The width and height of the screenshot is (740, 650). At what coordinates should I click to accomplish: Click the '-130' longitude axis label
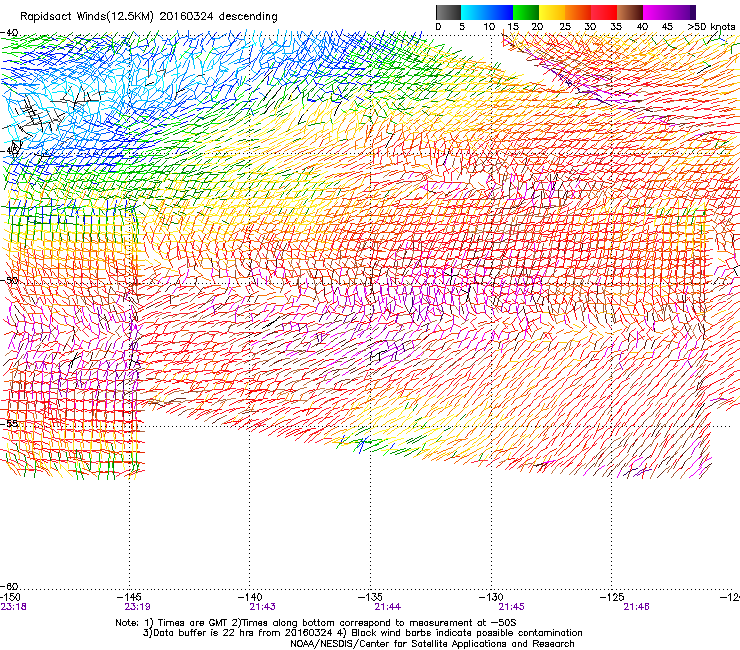[x=491, y=597]
